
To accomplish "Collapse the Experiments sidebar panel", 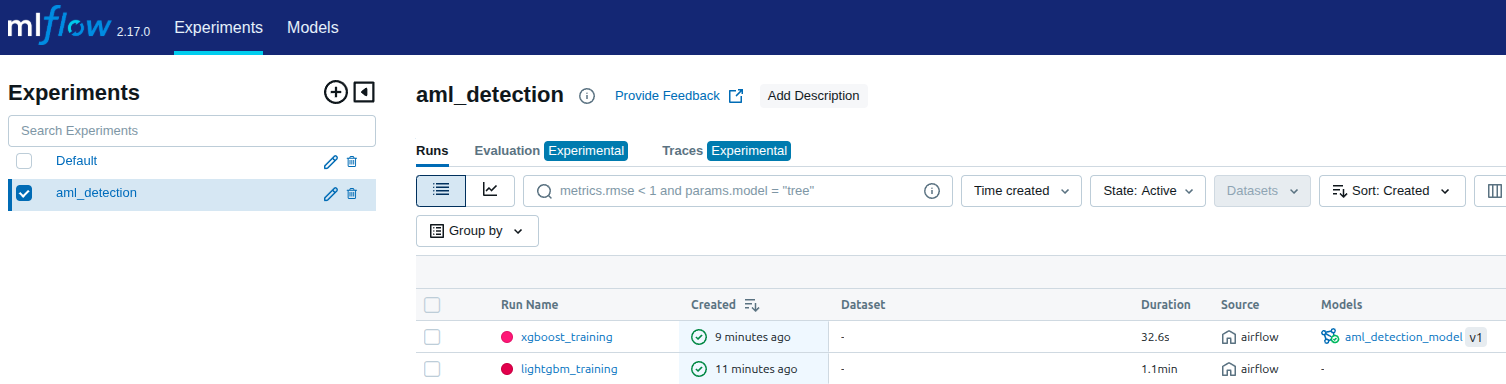I will pyautogui.click(x=364, y=92).
